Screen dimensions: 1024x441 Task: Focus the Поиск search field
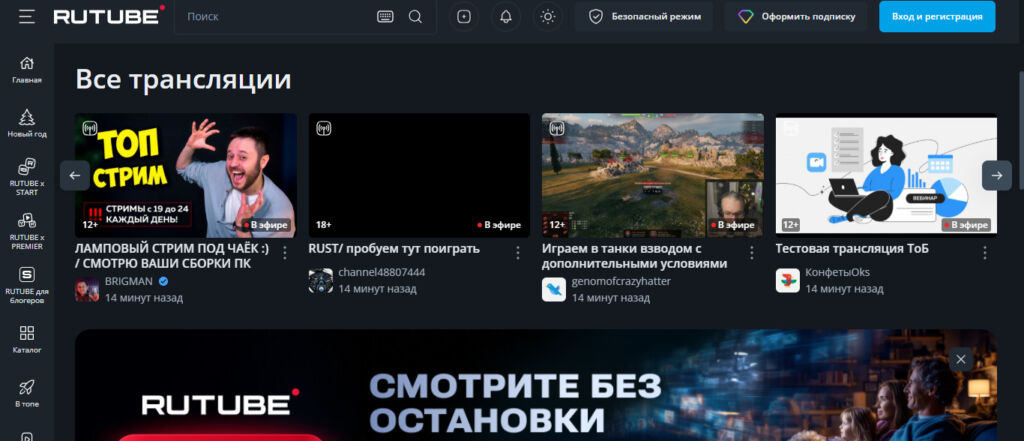[274, 17]
